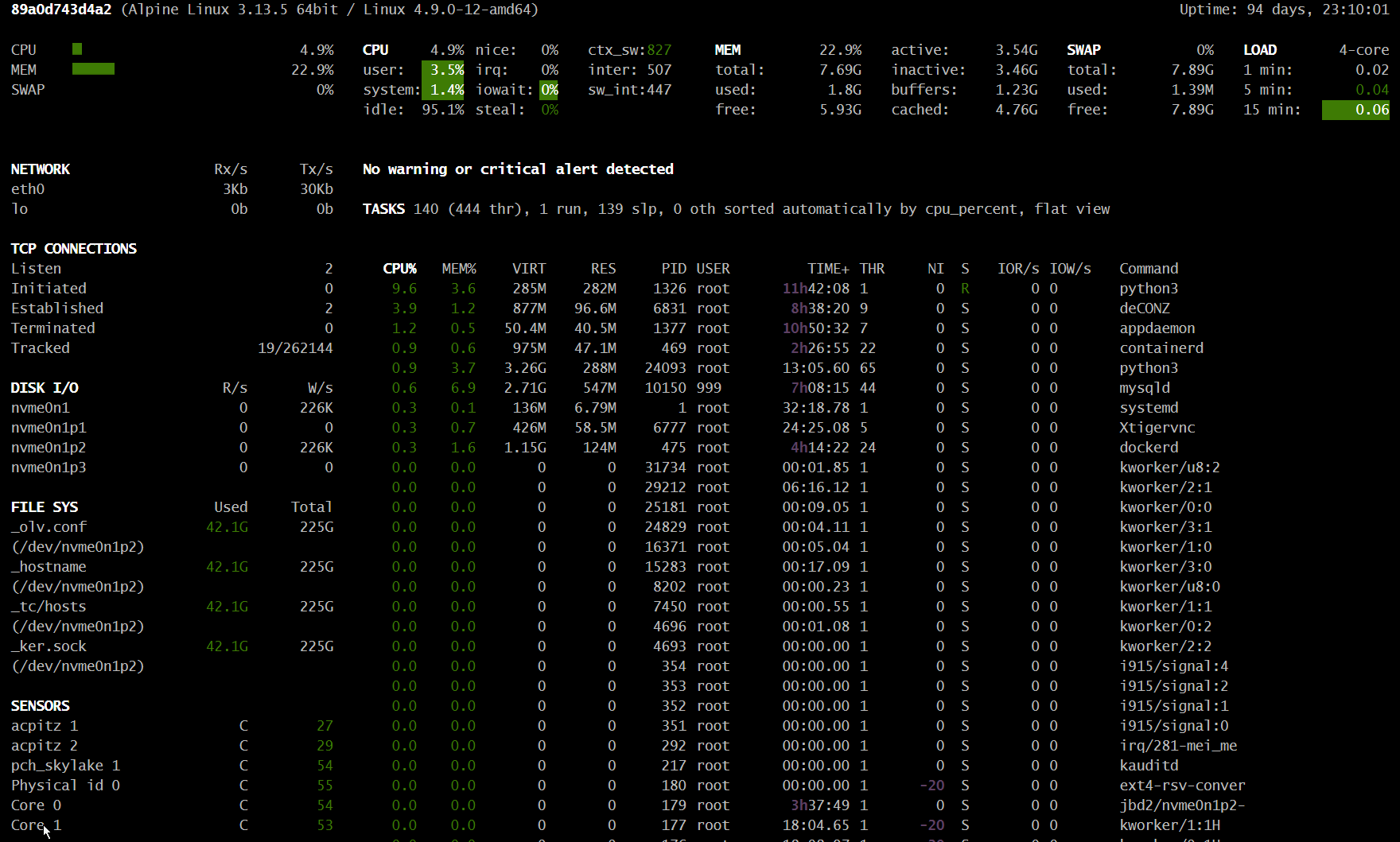Click the SWAP used 1.39M value
This screenshot has height=842, width=1400.
pyautogui.click(x=1192, y=90)
